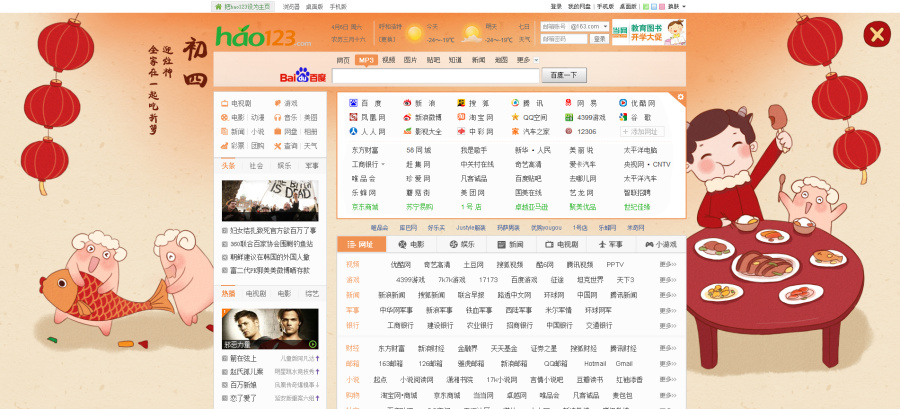This screenshot has height=409, width=900.
Task: Select the blue skin color swatch
Action: (x=654, y=7)
